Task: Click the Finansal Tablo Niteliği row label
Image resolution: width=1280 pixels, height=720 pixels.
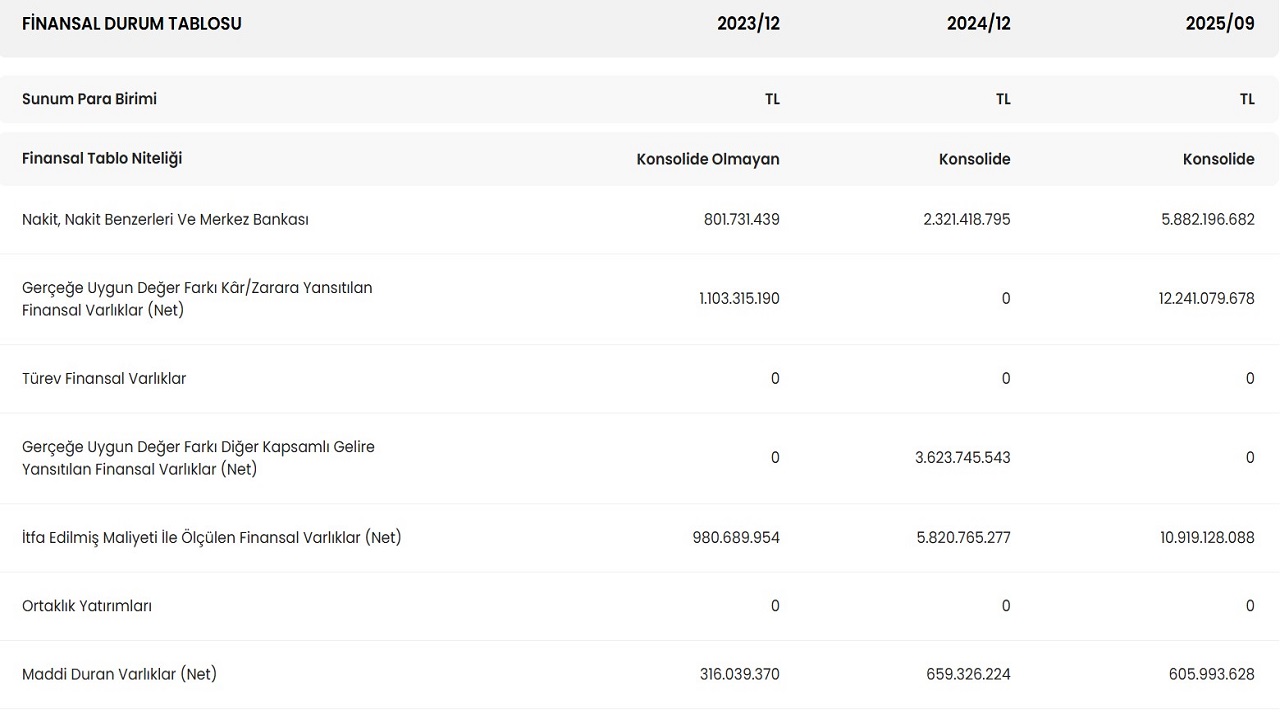Action: point(102,159)
